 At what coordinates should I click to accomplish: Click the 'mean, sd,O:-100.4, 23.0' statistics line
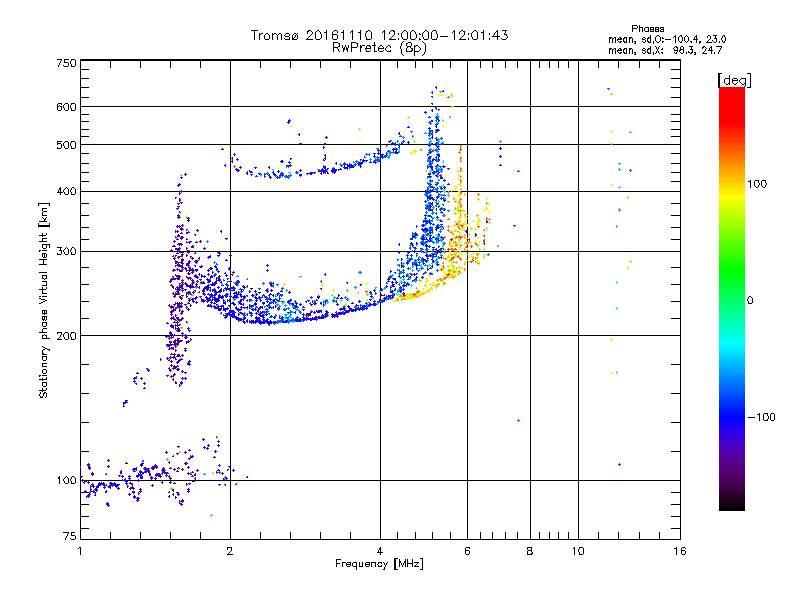[667, 40]
